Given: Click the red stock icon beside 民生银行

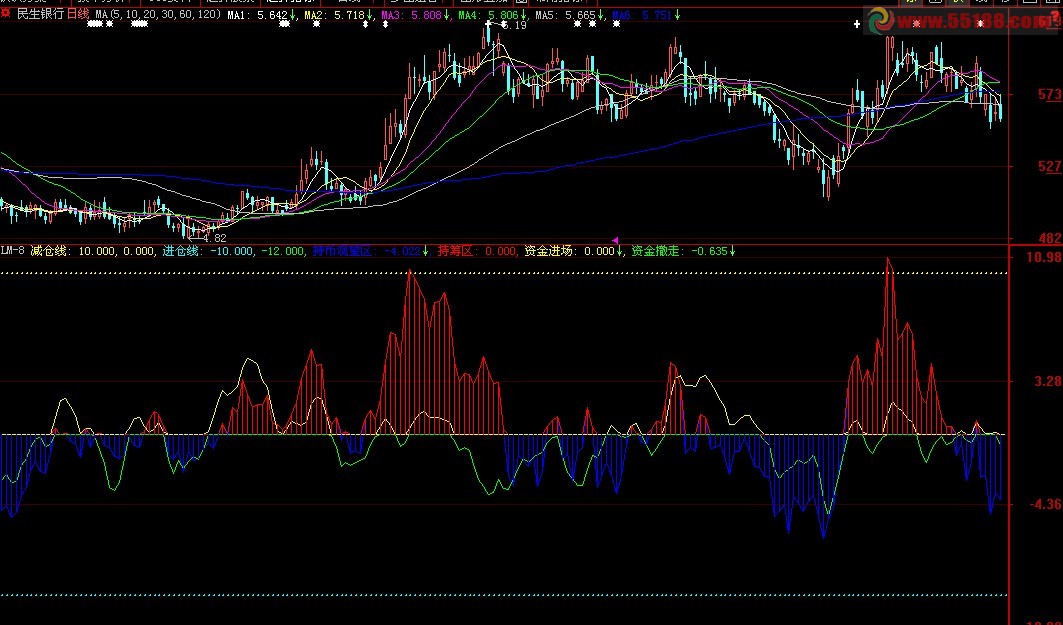Looking at the screenshot, I should tap(7, 14).
